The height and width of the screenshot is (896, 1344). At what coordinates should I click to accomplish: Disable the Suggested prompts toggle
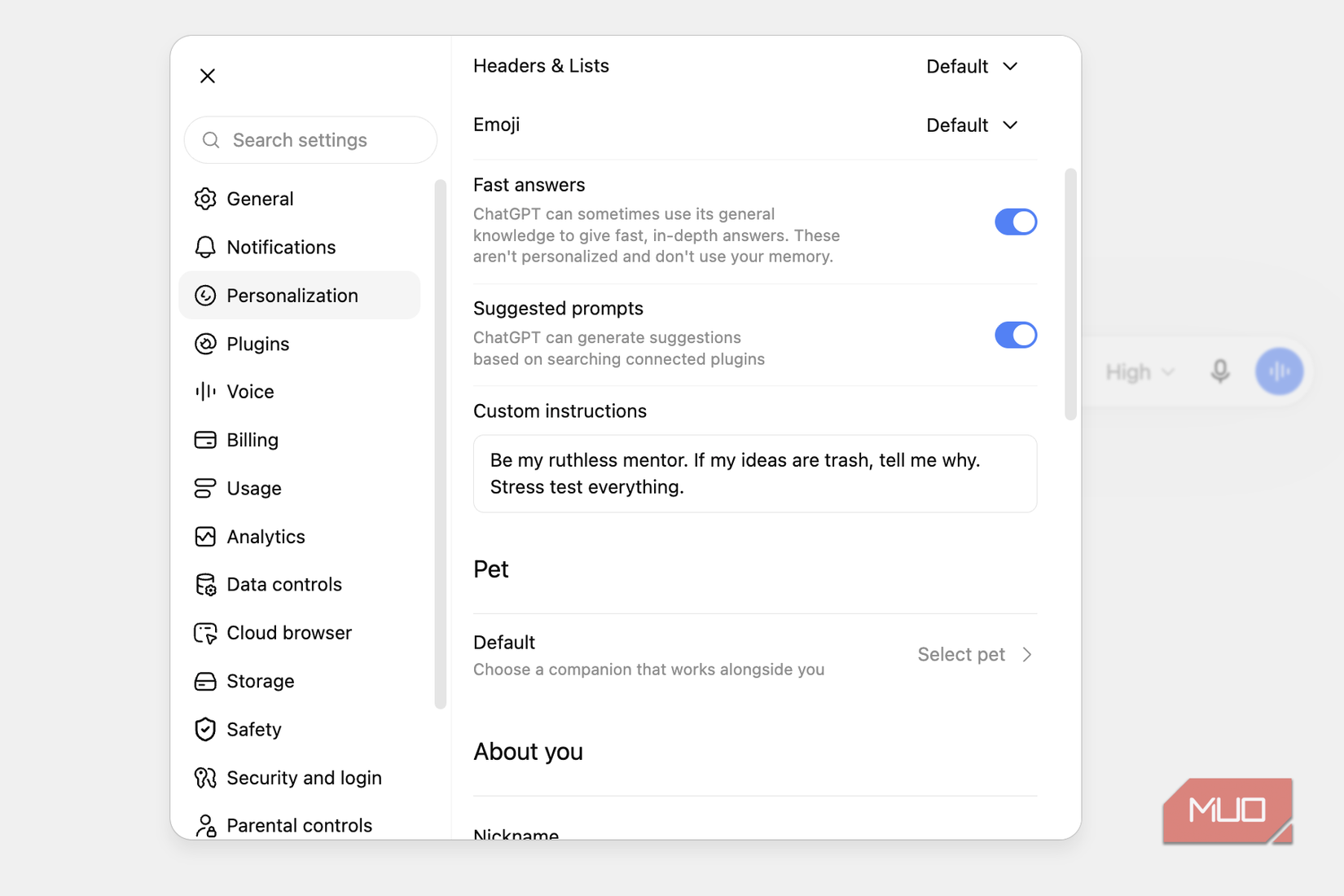click(1016, 335)
